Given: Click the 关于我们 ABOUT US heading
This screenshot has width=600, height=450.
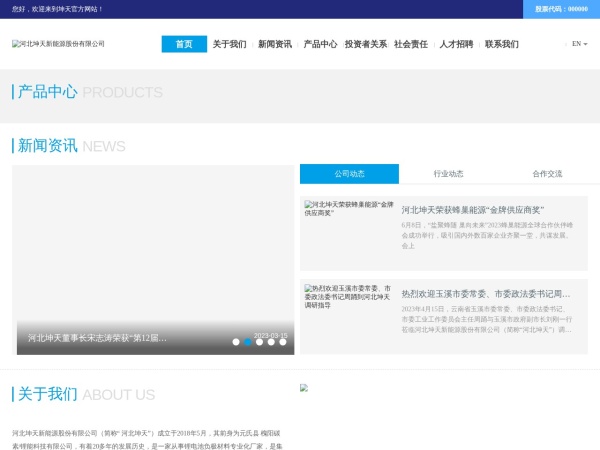Looking at the screenshot, I should 83,394.
